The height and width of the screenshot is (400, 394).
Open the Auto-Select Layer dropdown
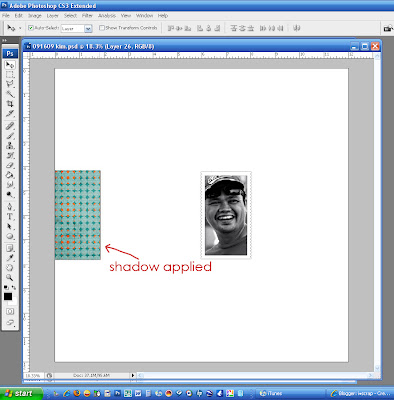(88, 29)
